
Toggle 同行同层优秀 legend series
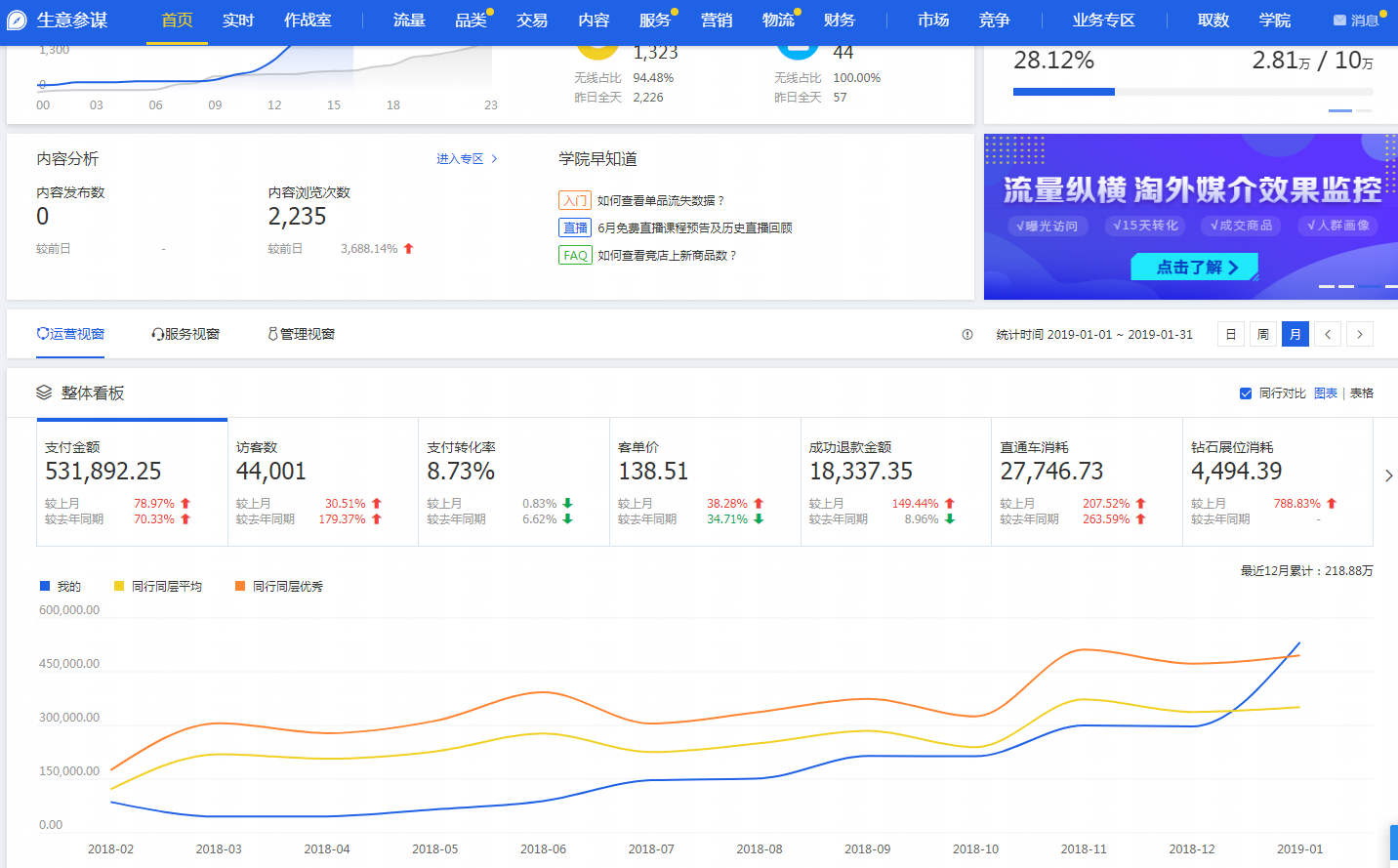click(x=278, y=587)
